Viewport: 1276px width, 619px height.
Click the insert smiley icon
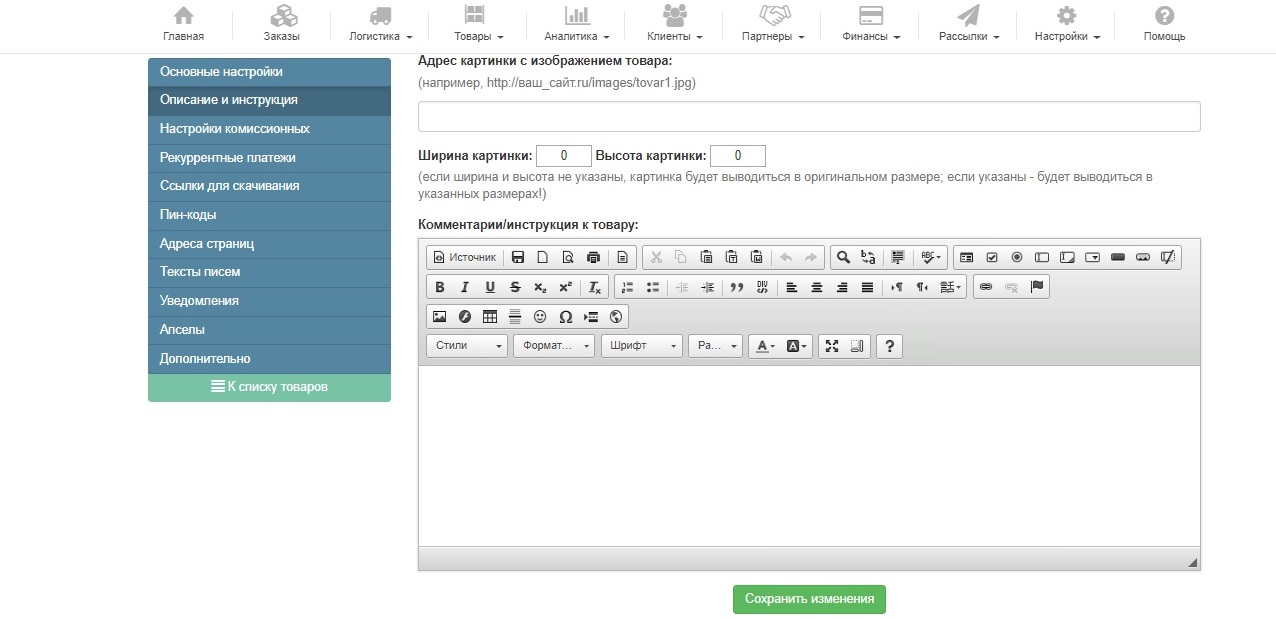coord(540,317)
